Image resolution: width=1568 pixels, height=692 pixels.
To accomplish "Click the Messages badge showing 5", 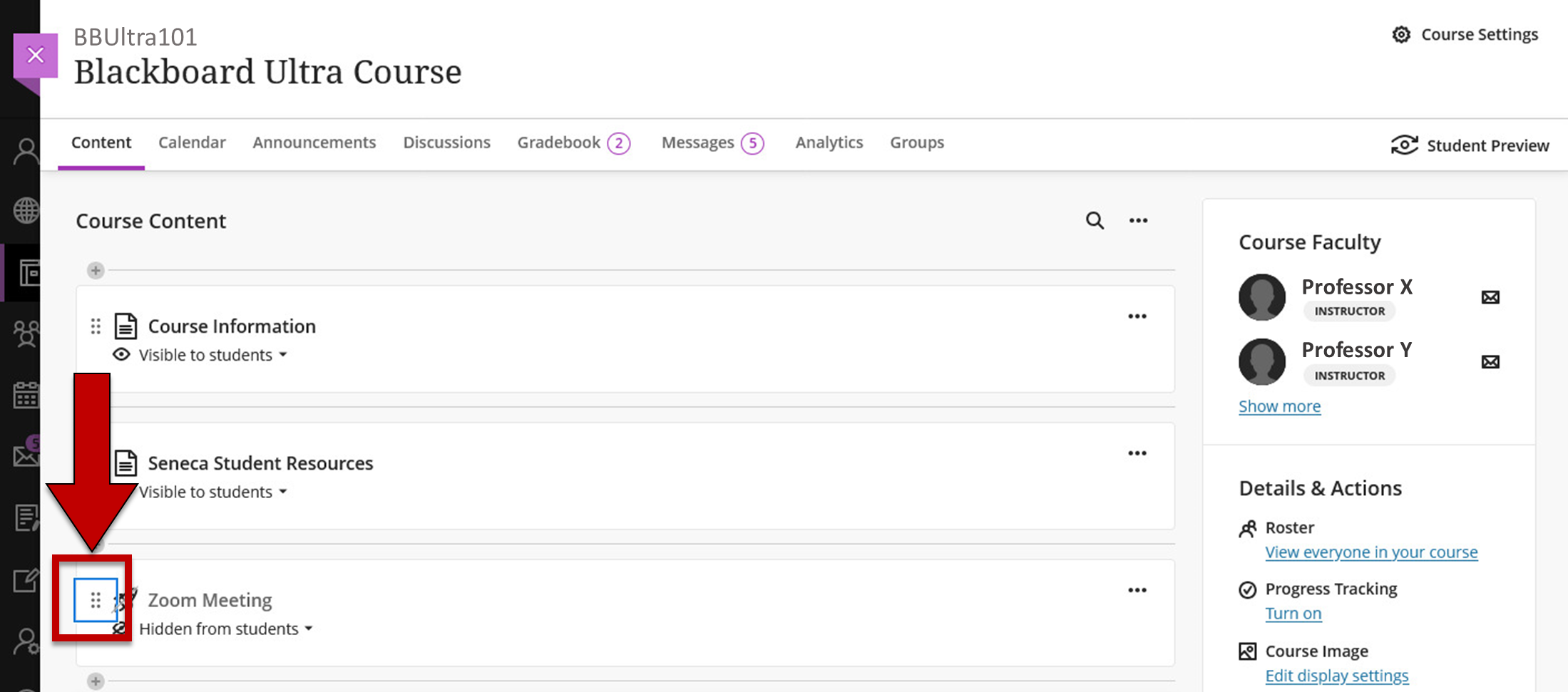I will tap(752, 143).
